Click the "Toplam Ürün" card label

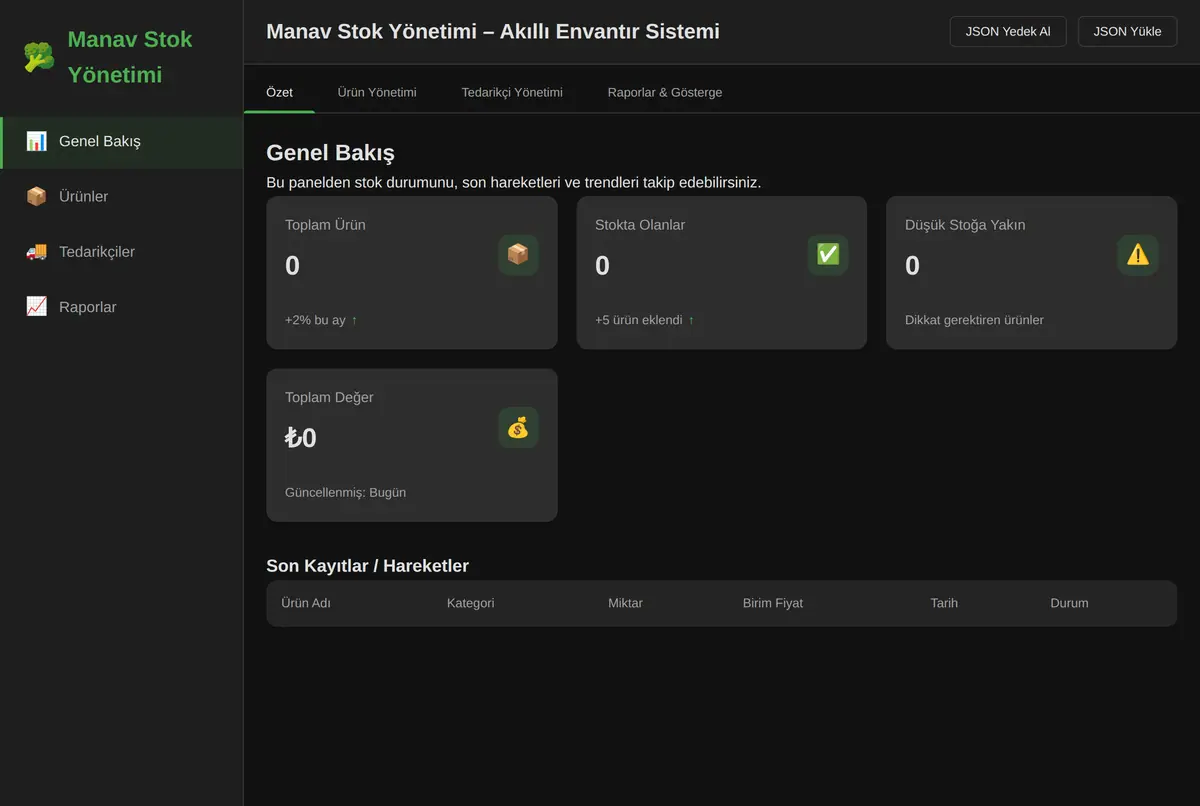(325, 225)
